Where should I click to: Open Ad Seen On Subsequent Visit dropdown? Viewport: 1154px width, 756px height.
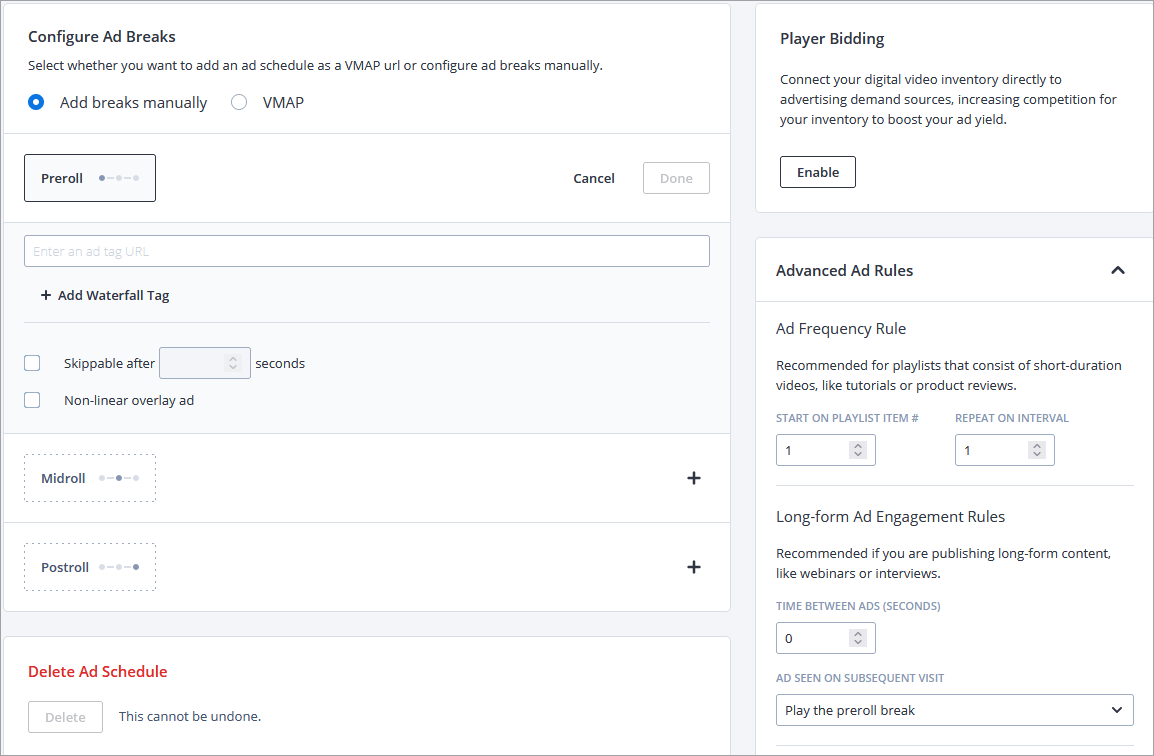tap(954, 710)
